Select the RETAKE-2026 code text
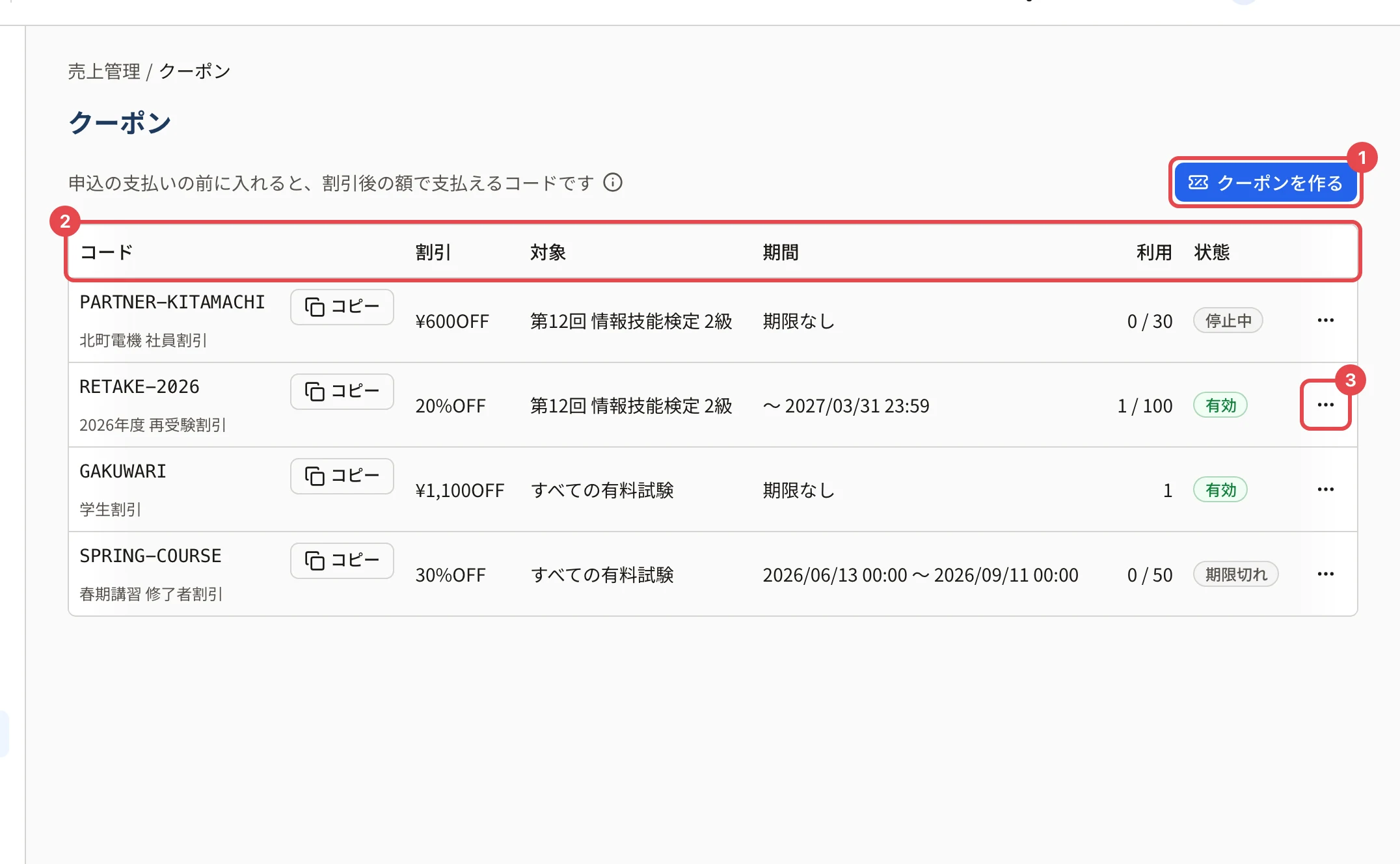Screen dimensions: 1400x864 pyautogui.click(x=139, y=387)
